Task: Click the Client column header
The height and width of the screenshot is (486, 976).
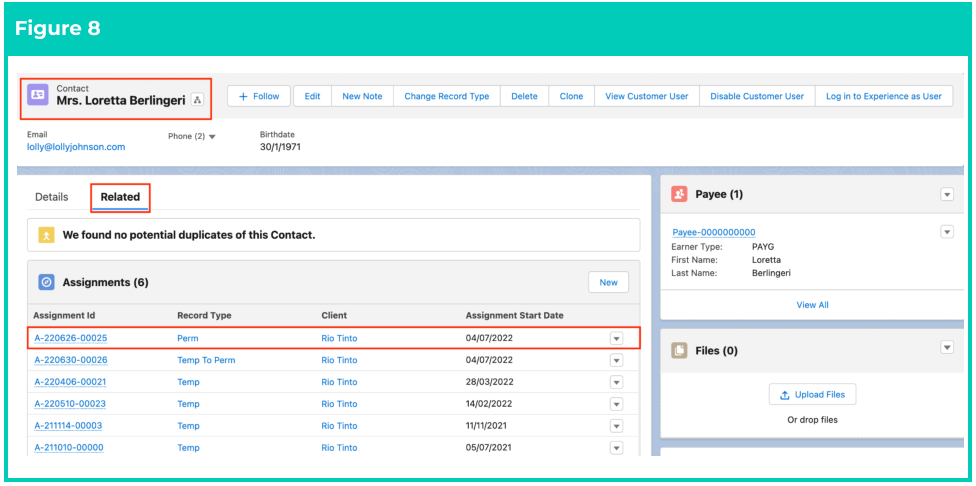Action: click(x=334, y=315)
